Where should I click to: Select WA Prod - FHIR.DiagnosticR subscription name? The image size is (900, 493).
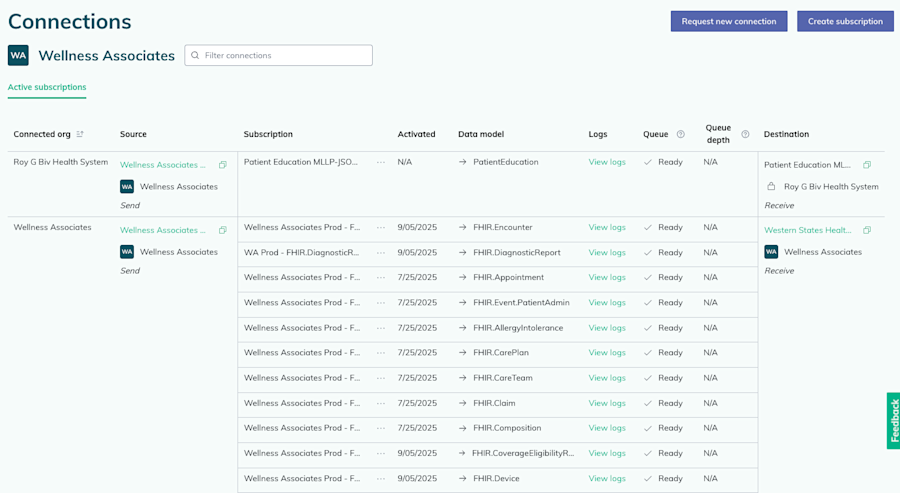[301, 253]
